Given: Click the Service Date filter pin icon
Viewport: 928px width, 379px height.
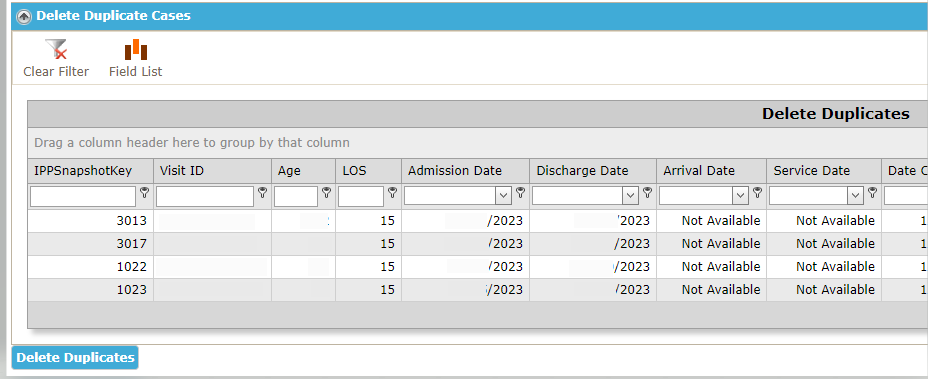Looking at the screenshot, I should (x=872, y=192).
